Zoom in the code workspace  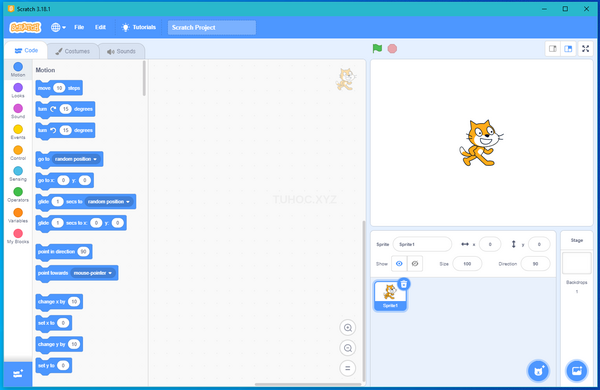pyautogui.click(x=348, y=328)
